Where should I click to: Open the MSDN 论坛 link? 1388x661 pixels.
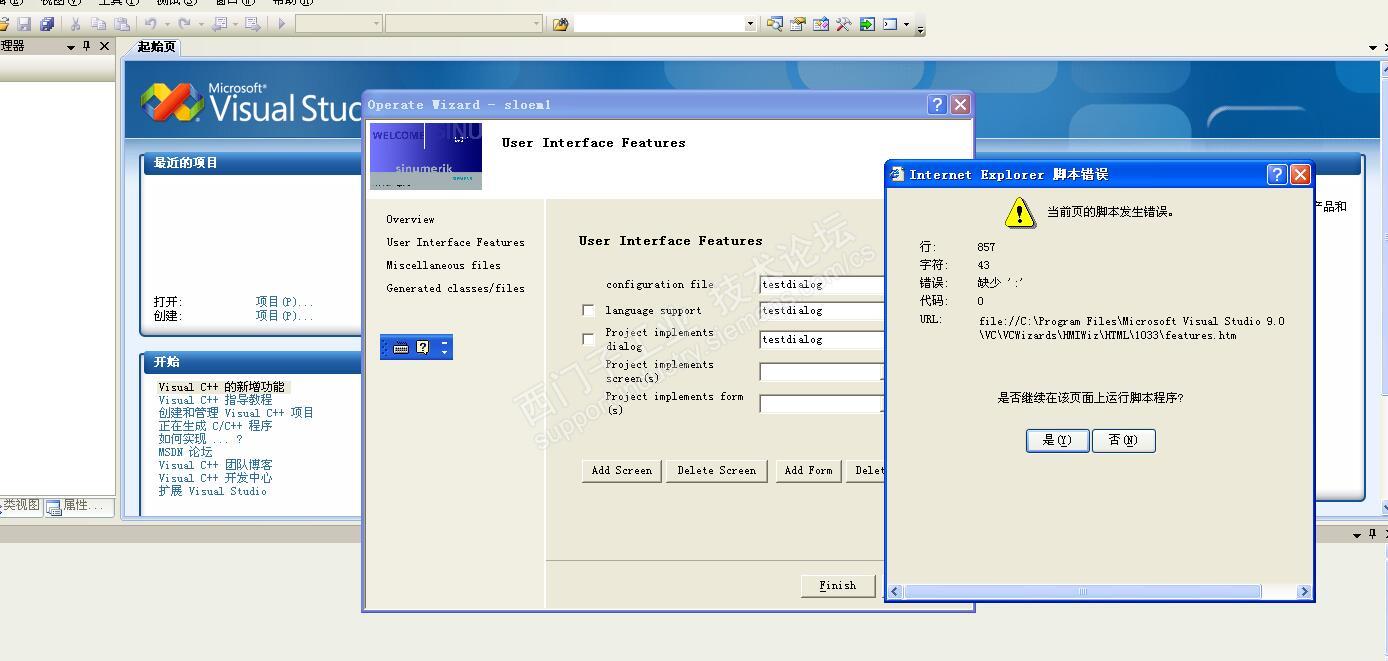(x=185, y=451)
